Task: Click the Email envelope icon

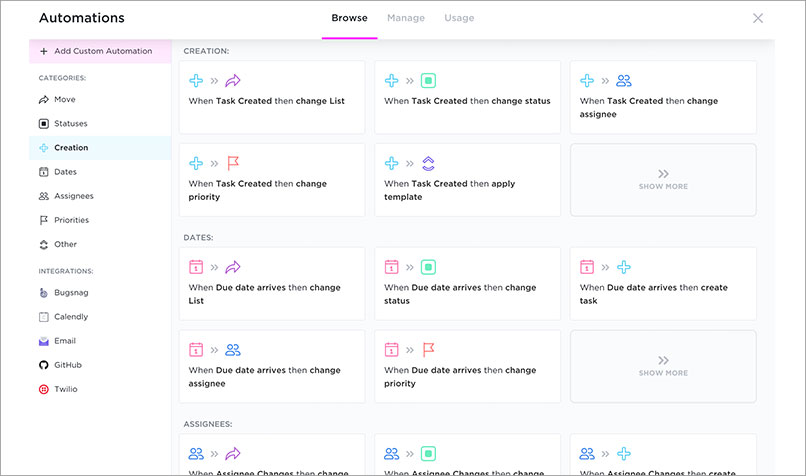Action: (44, 341)
